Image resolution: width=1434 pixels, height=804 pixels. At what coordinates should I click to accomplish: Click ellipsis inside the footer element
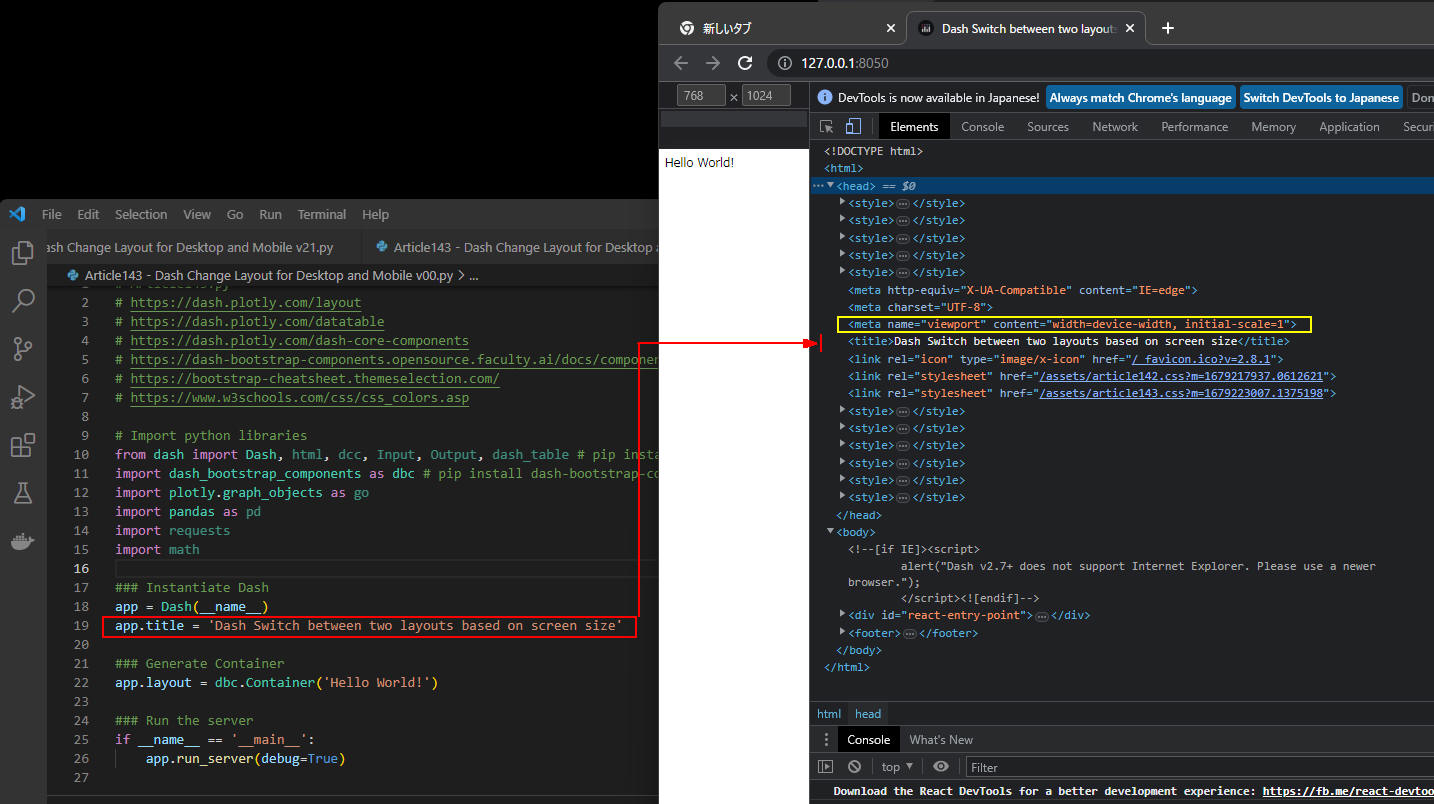909,634
